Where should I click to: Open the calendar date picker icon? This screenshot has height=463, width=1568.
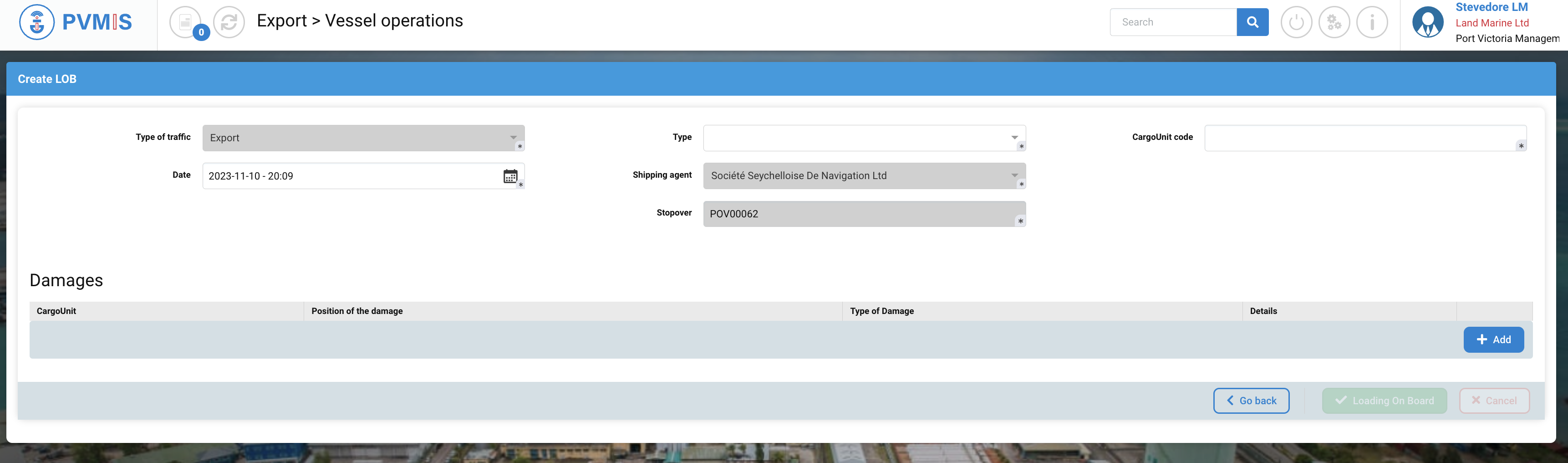point(510,176)
